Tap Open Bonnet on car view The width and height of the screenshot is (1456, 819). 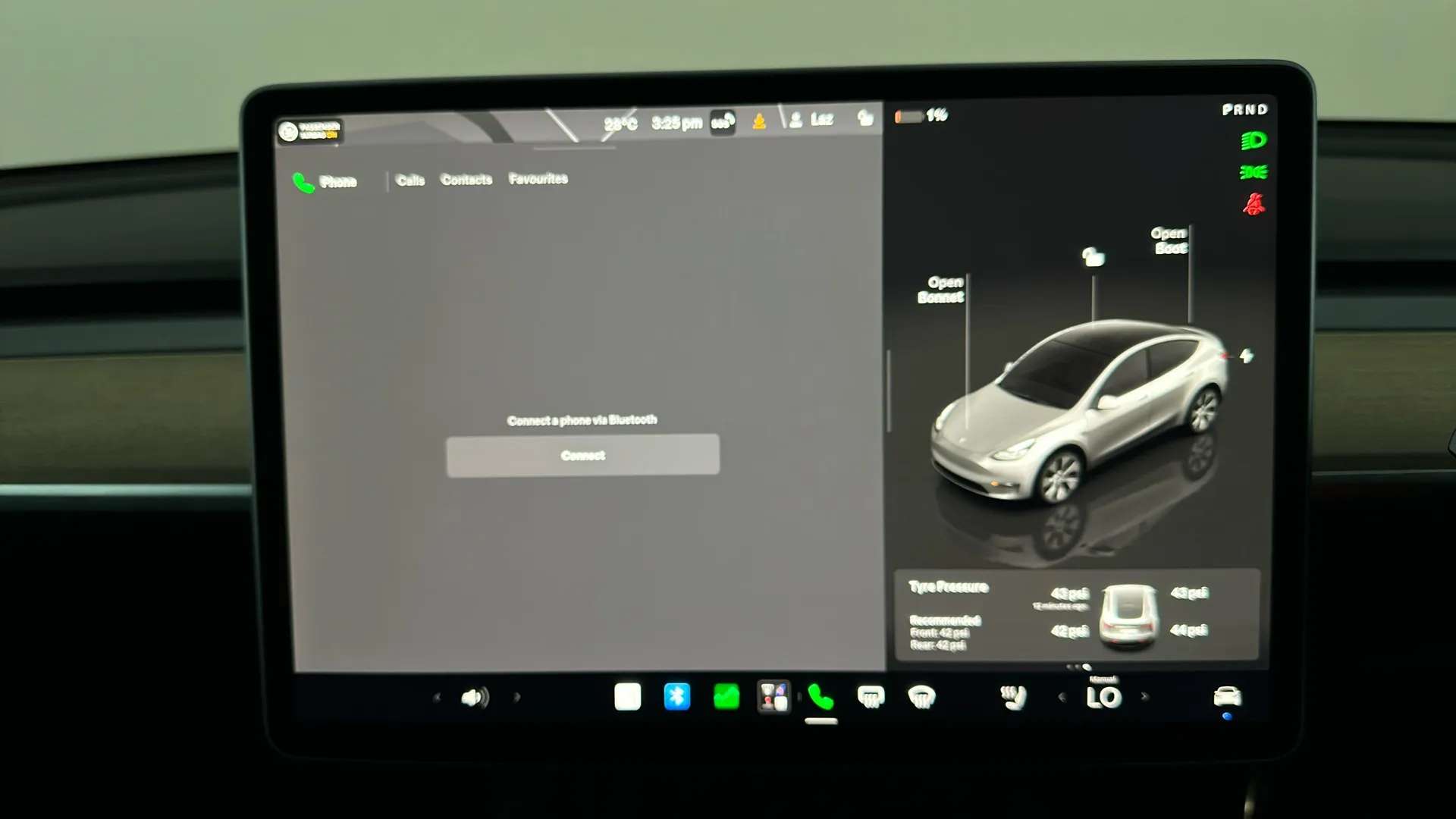click(x=941, y=290)
